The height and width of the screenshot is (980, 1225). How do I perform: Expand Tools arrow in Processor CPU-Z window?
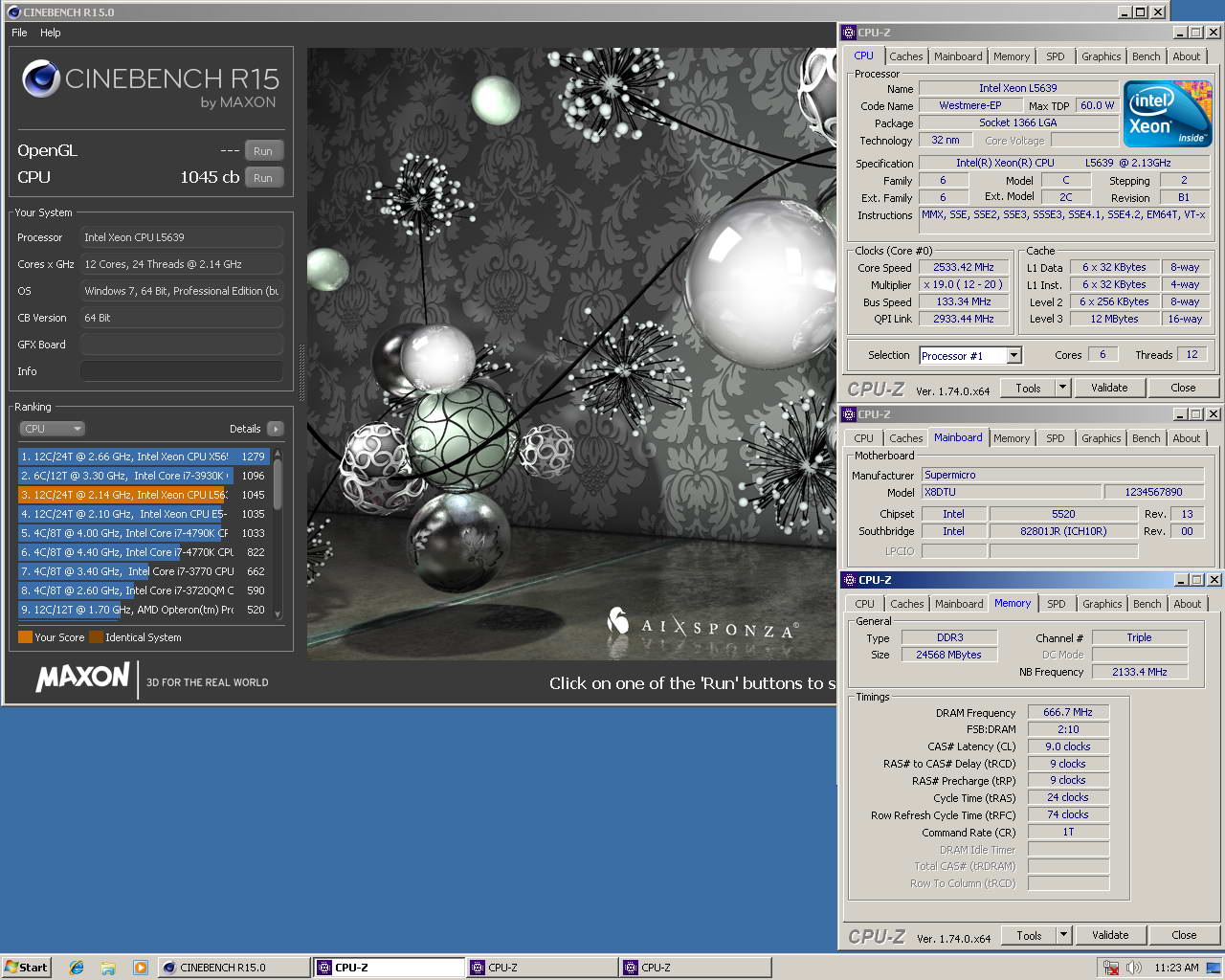pos(1062,388)
